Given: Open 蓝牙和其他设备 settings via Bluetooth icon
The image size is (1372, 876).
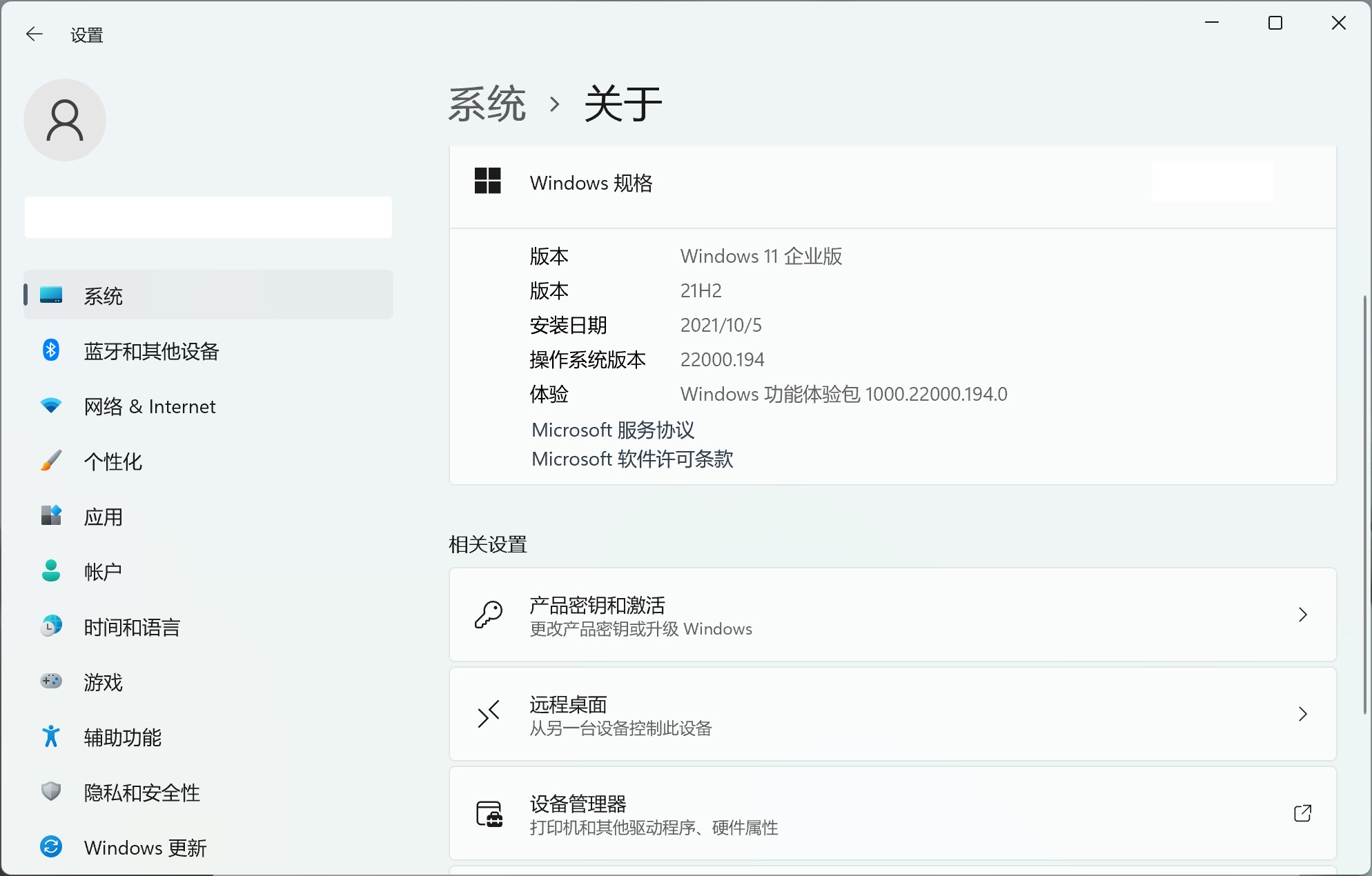Looking at the screenshot, I should coord(50,350).
